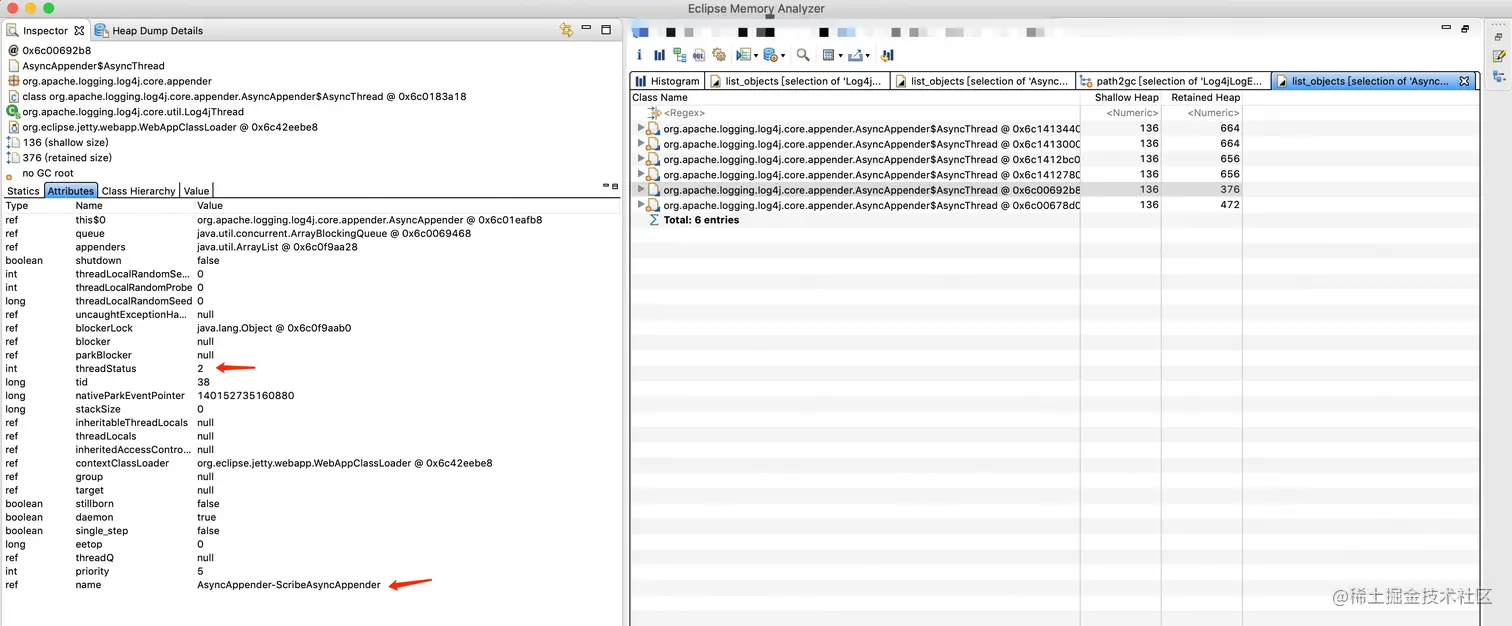Open the heap dump overview info icon
This screenshot has width=1512, height=626.
639,55
